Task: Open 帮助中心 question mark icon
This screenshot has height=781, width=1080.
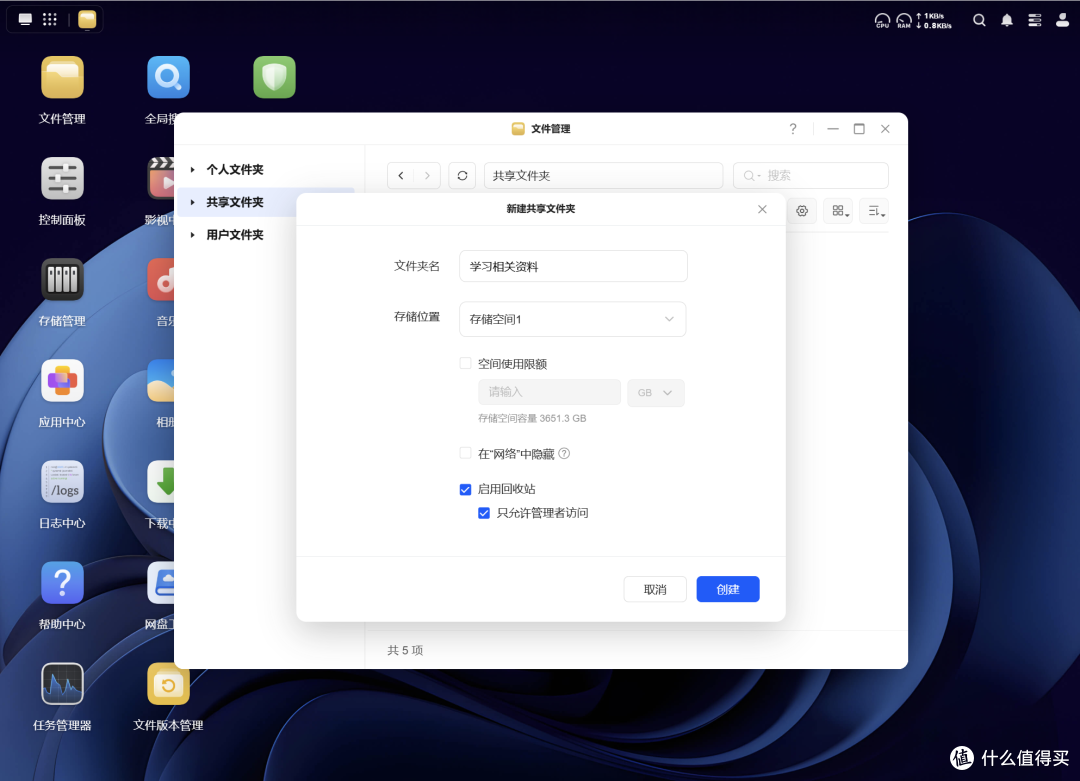Action: (62, 583)
